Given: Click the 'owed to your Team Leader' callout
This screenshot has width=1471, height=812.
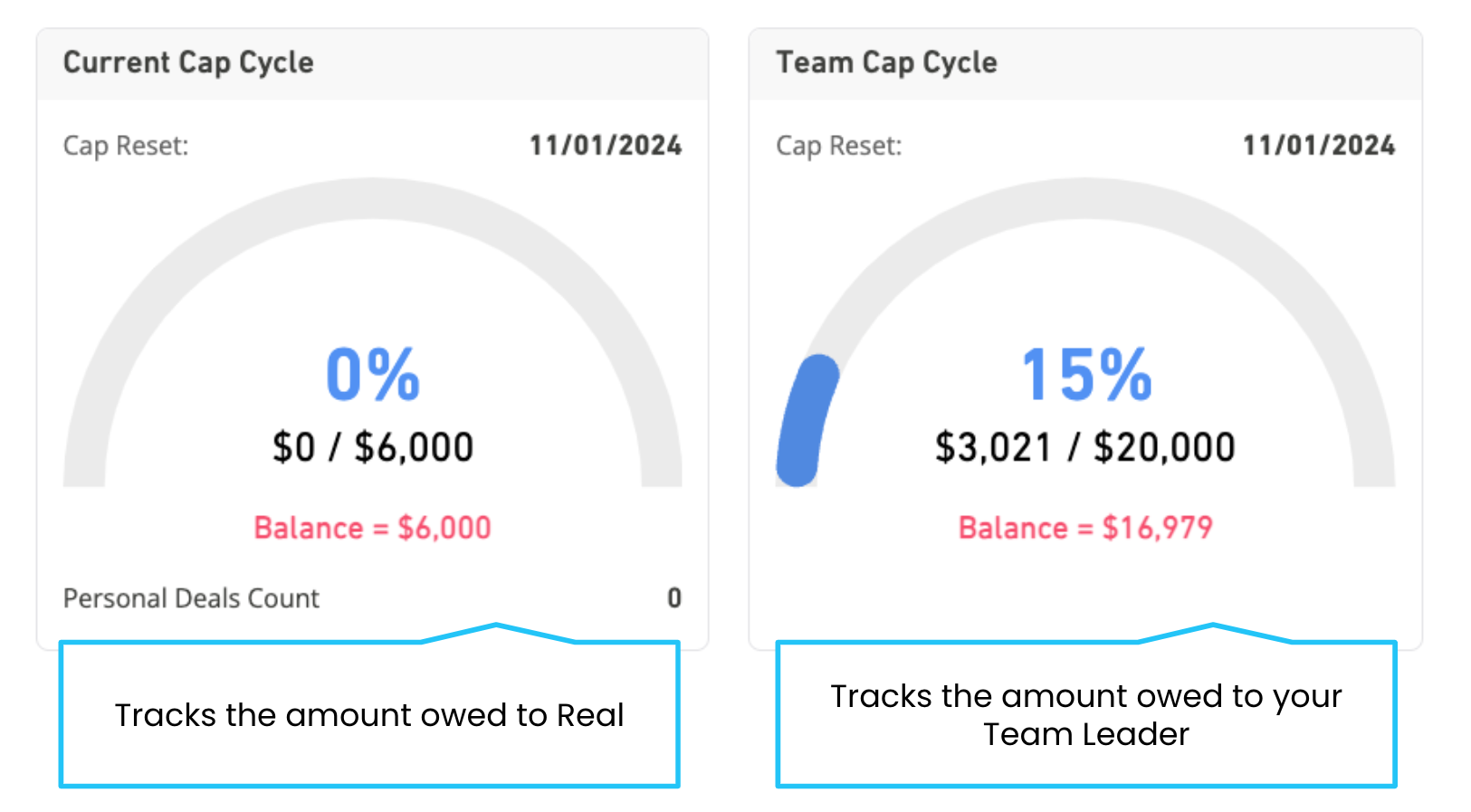Looking at the screenshot, I should click(x=1086, y=714).
